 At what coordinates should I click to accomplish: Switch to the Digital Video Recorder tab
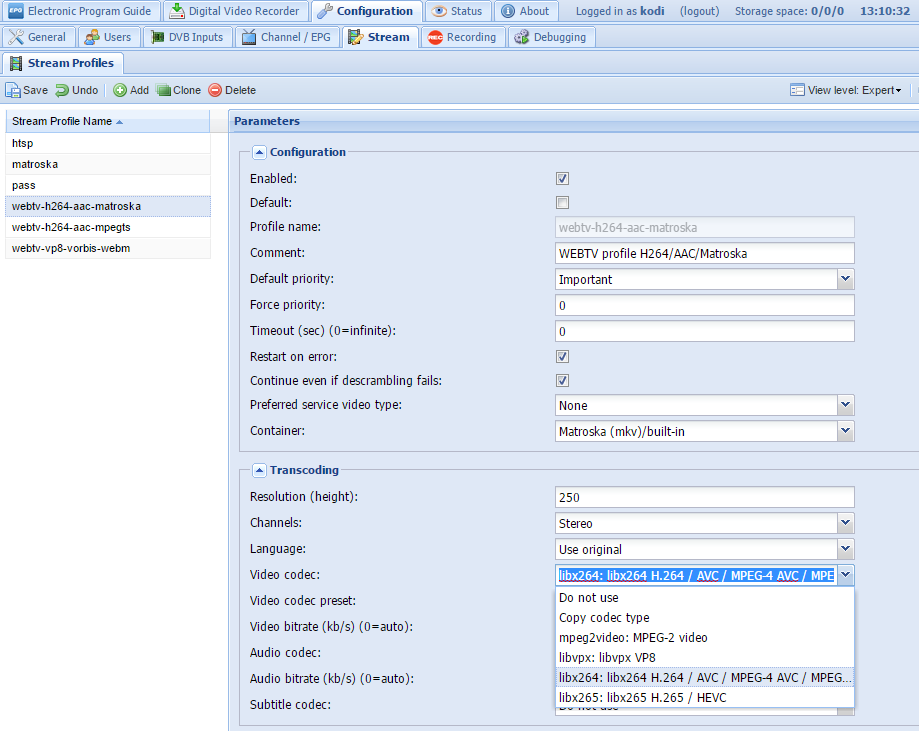[x=235, y=11]
